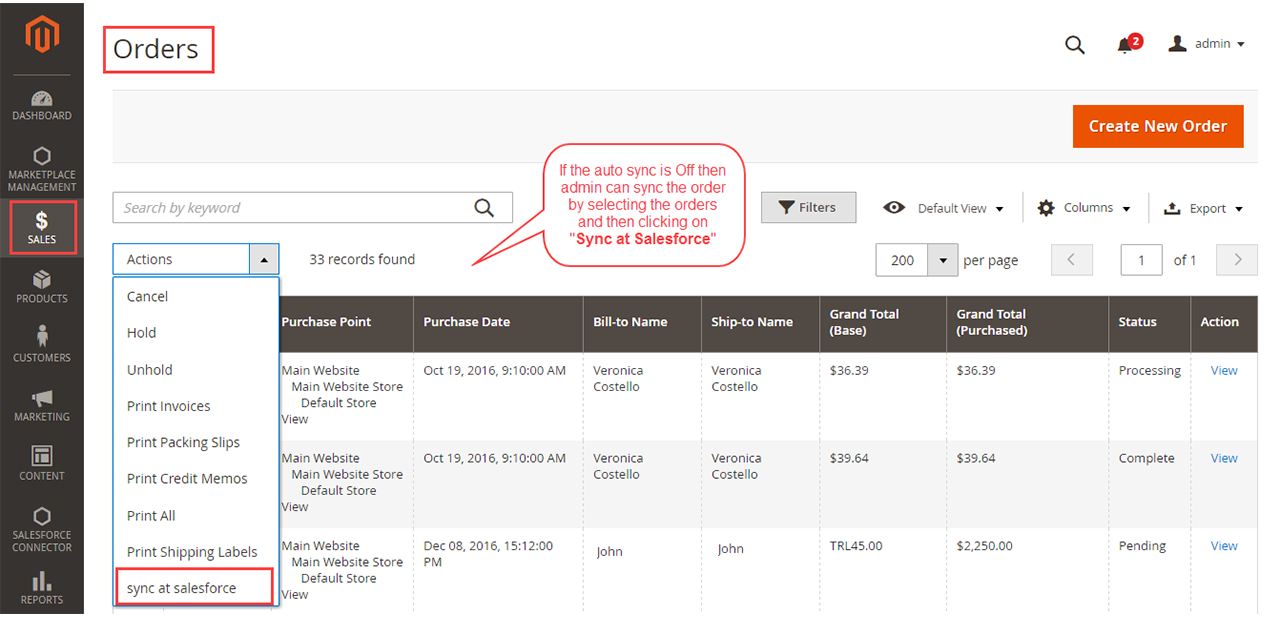Select the Sales dollar icon
Viewport: 1280px width, 630px height.
click(x=42, y=227)
